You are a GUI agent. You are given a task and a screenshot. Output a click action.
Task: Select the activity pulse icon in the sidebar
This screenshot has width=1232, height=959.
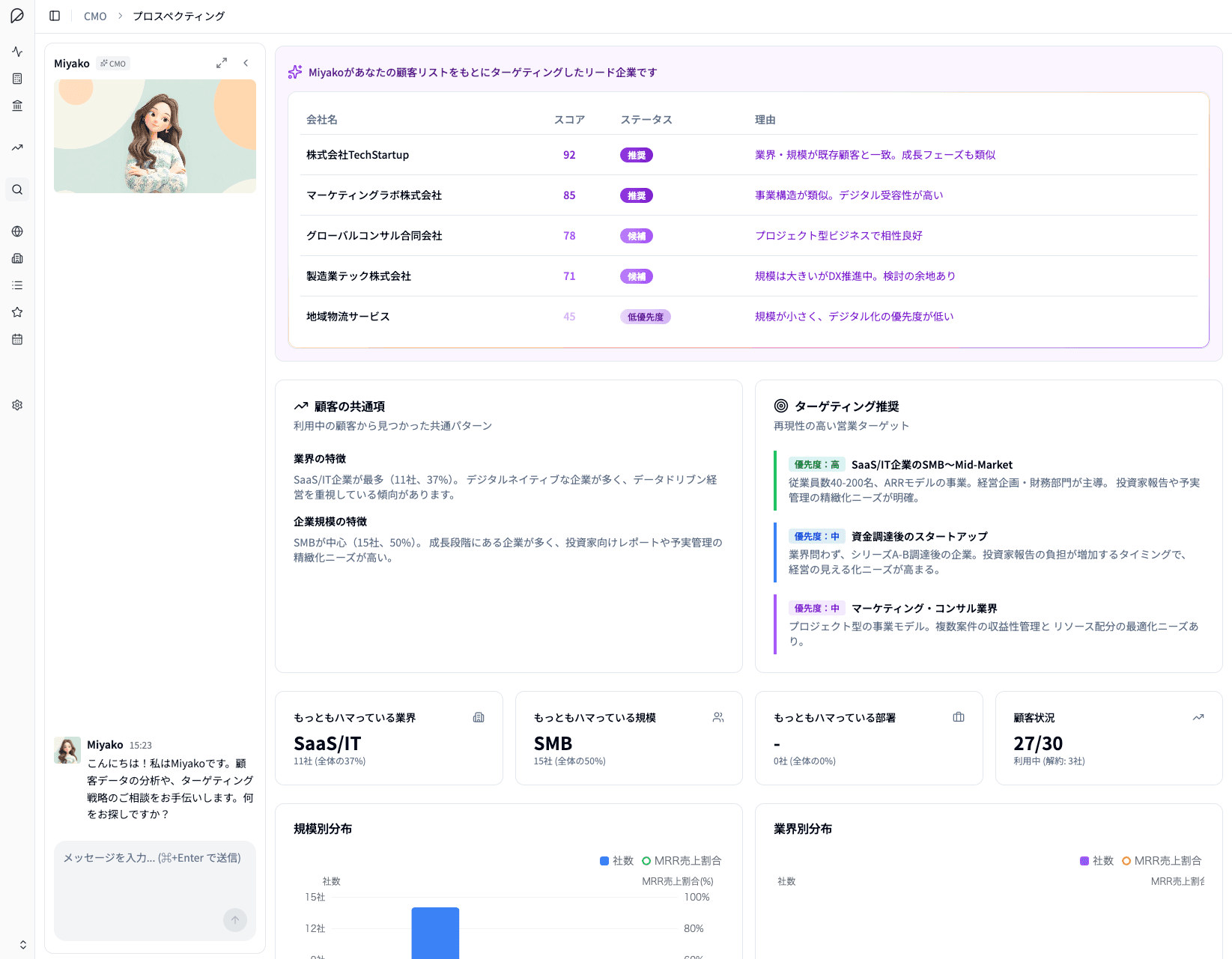coord(16,52)
